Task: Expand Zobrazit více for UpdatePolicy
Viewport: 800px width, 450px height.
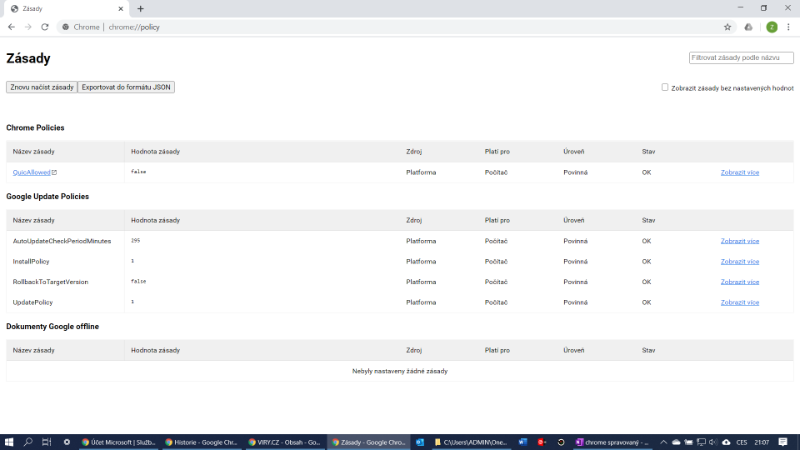Action: [x=740, y=302]
